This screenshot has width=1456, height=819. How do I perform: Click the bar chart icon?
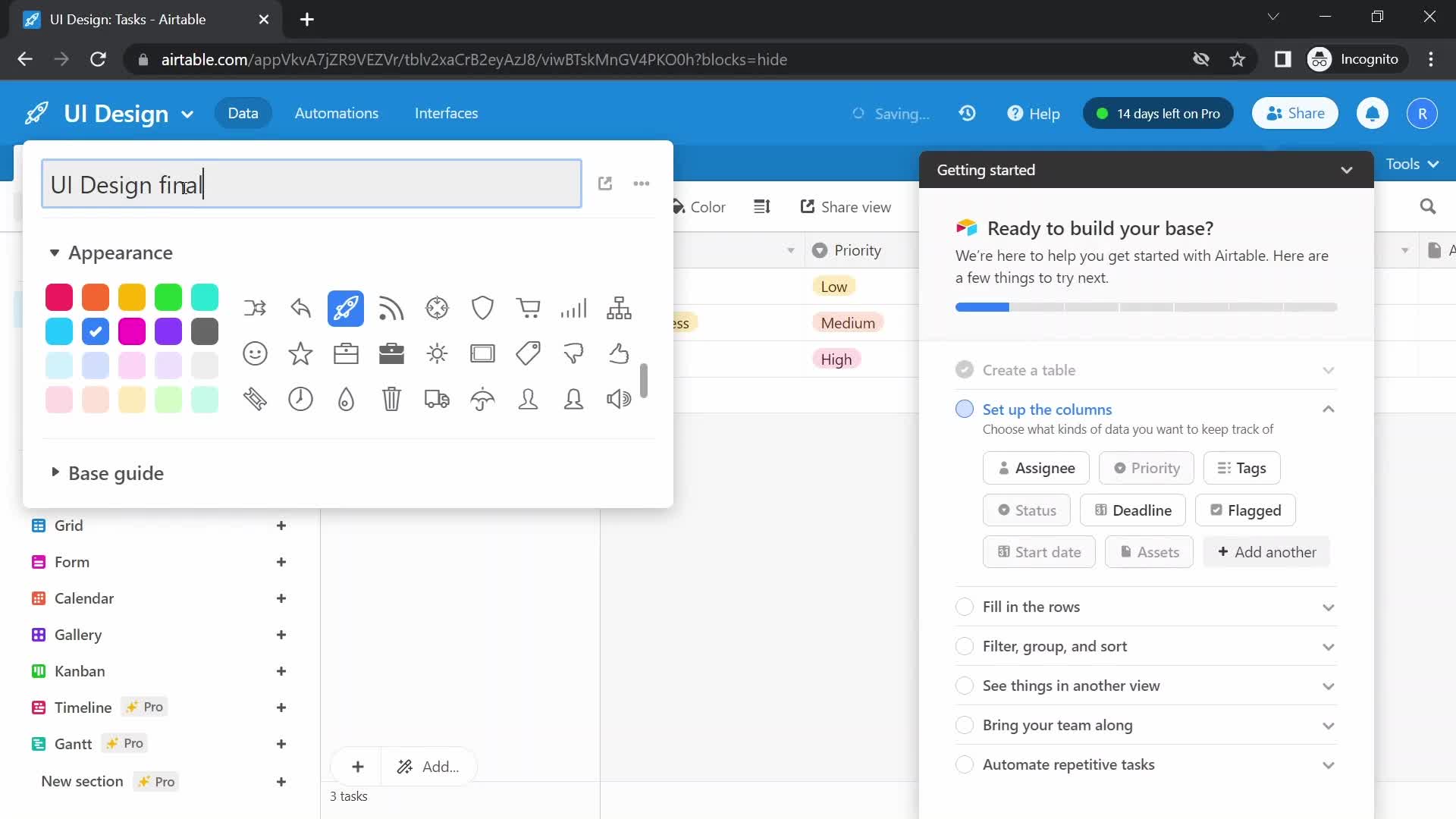(574, 308)
